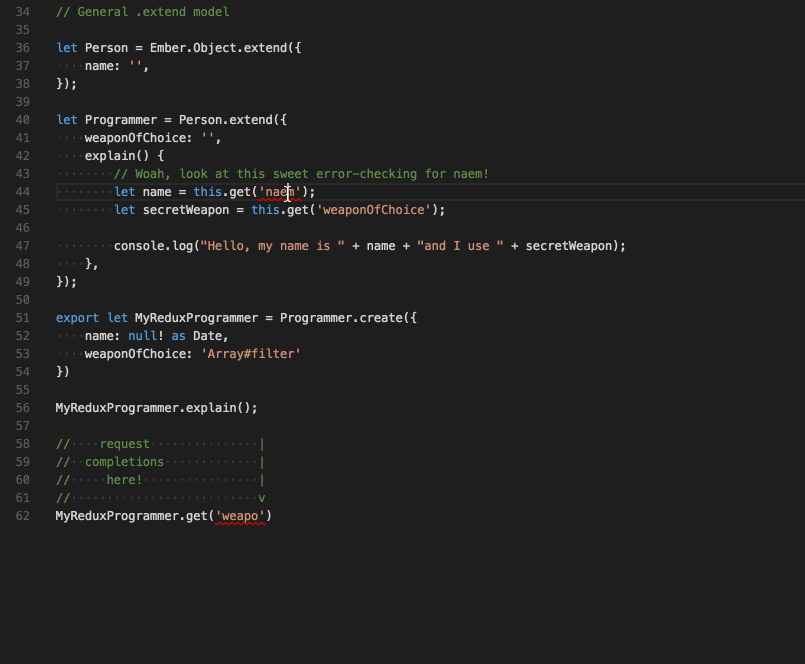The image size is (805, 664).
Task: Click 'Person.extend' on the Programmer line
Action: pos(226,120)
